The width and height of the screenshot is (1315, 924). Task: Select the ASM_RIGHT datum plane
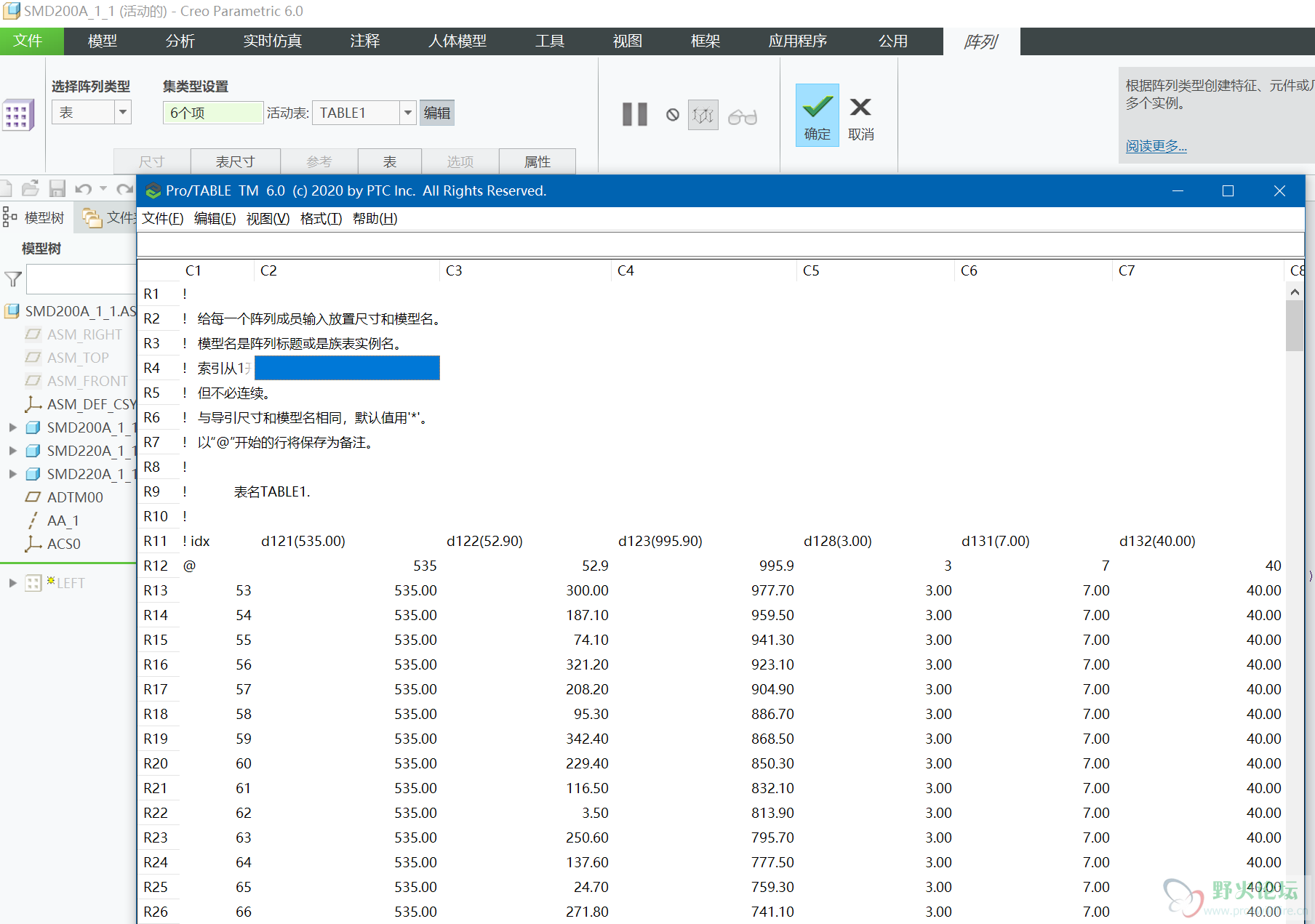point(74,334)
